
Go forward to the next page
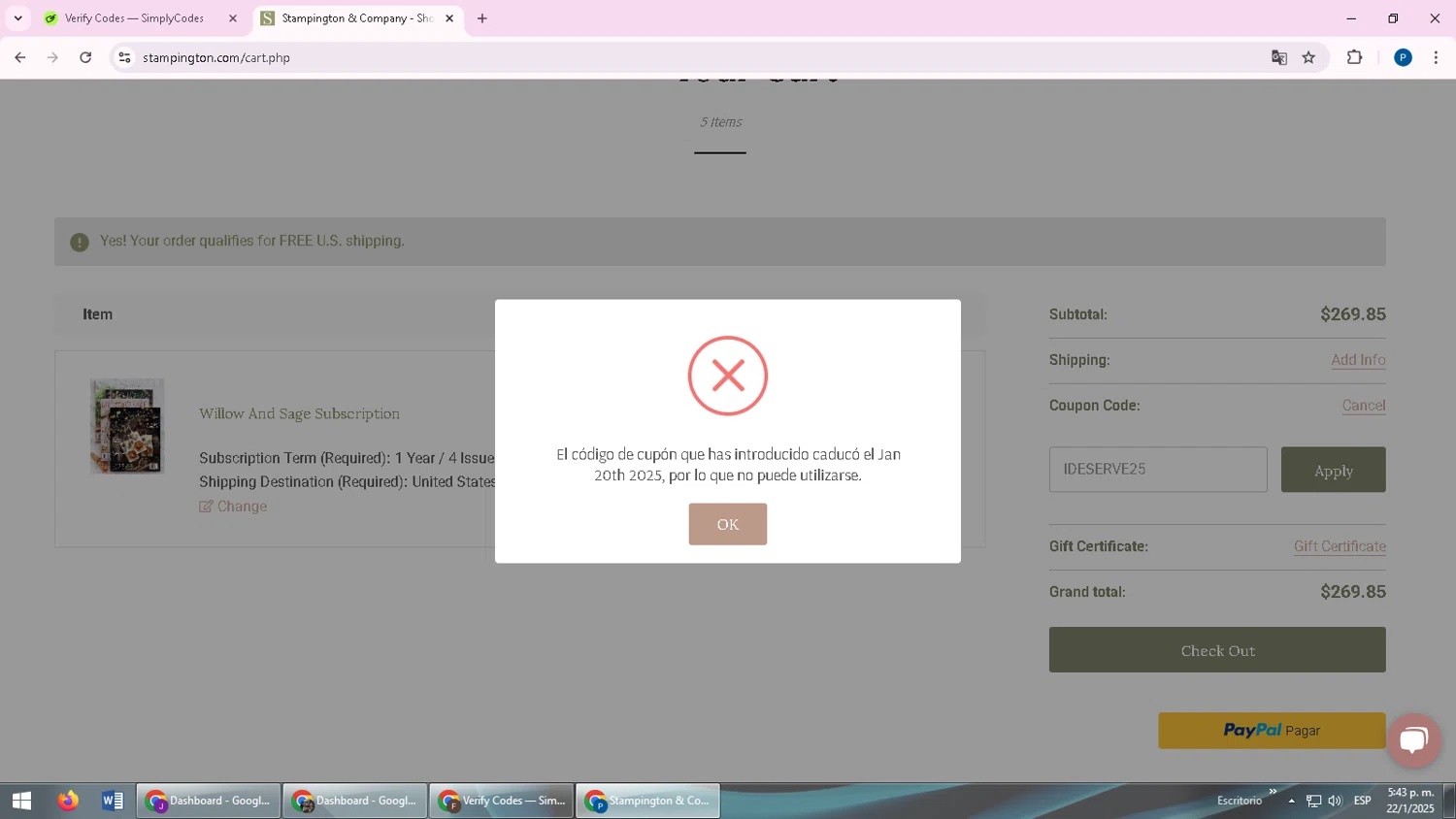[x=52, y=57]
